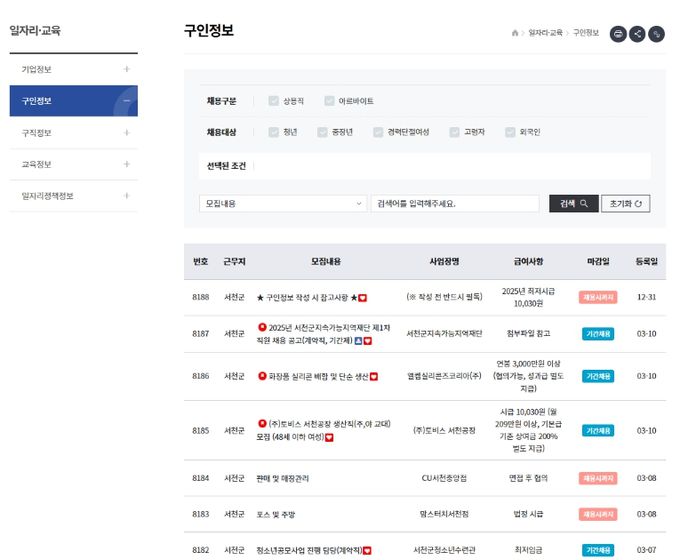Select 구직정보 in the sidebar menu

click(x=37, y=133)
